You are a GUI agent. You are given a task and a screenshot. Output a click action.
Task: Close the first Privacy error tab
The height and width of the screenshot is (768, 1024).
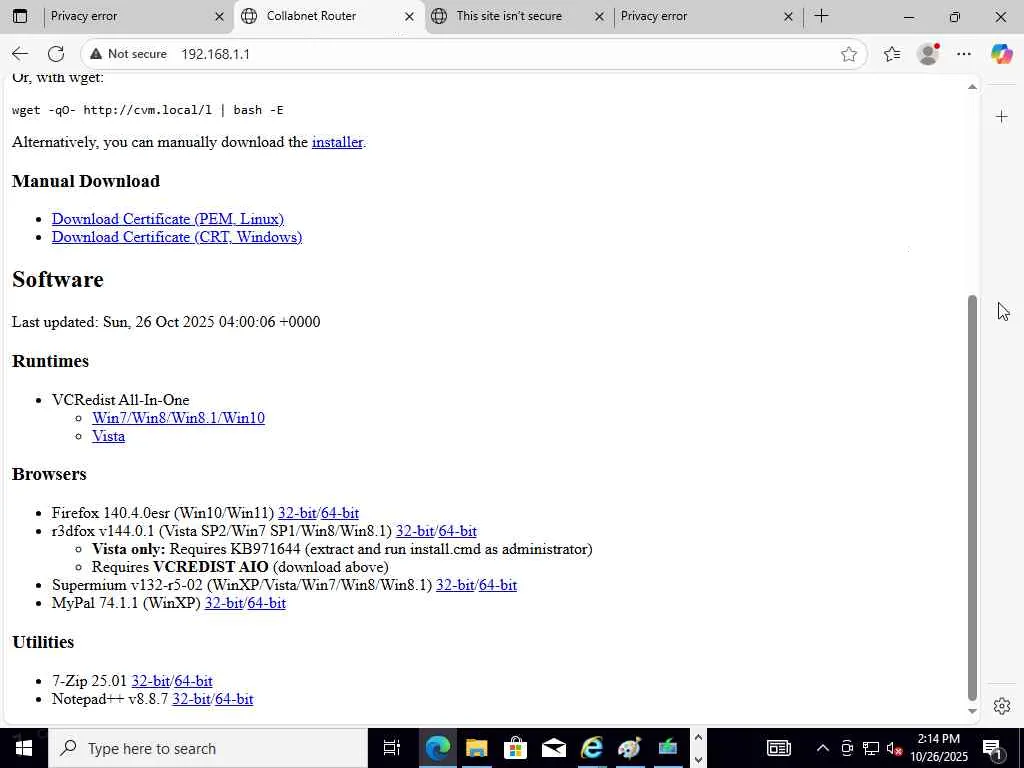coord(219,16)
